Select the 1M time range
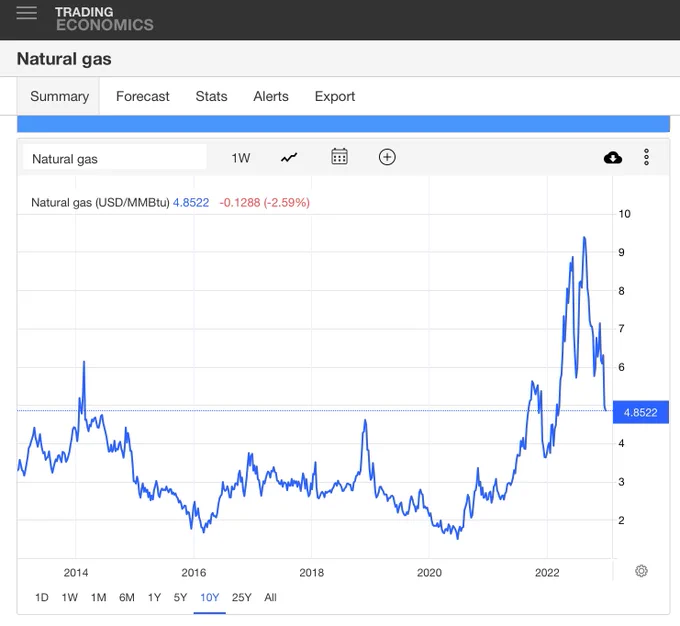 [98, 597]
